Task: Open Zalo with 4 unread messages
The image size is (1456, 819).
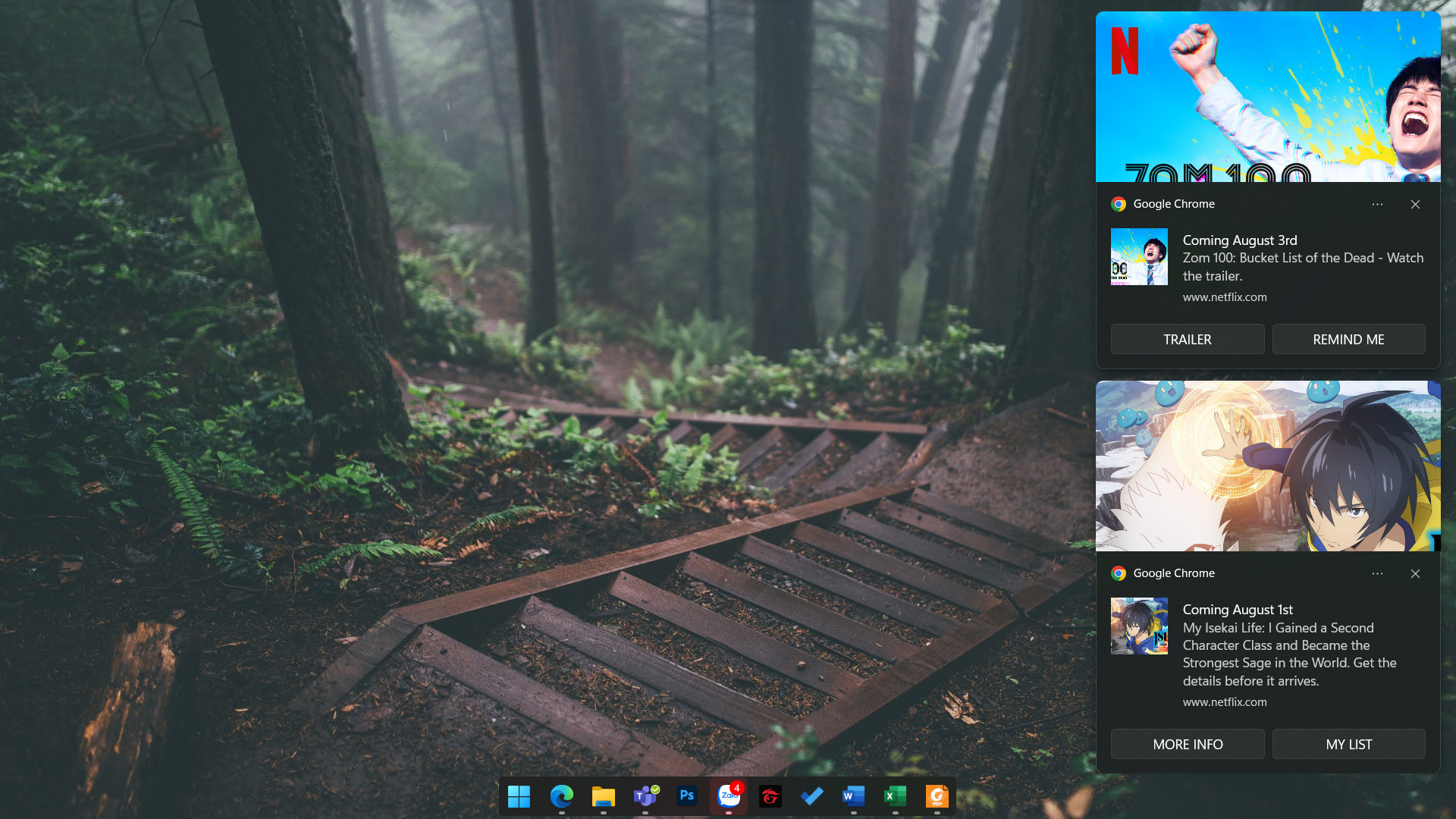Action: click(x=728, y=796)
